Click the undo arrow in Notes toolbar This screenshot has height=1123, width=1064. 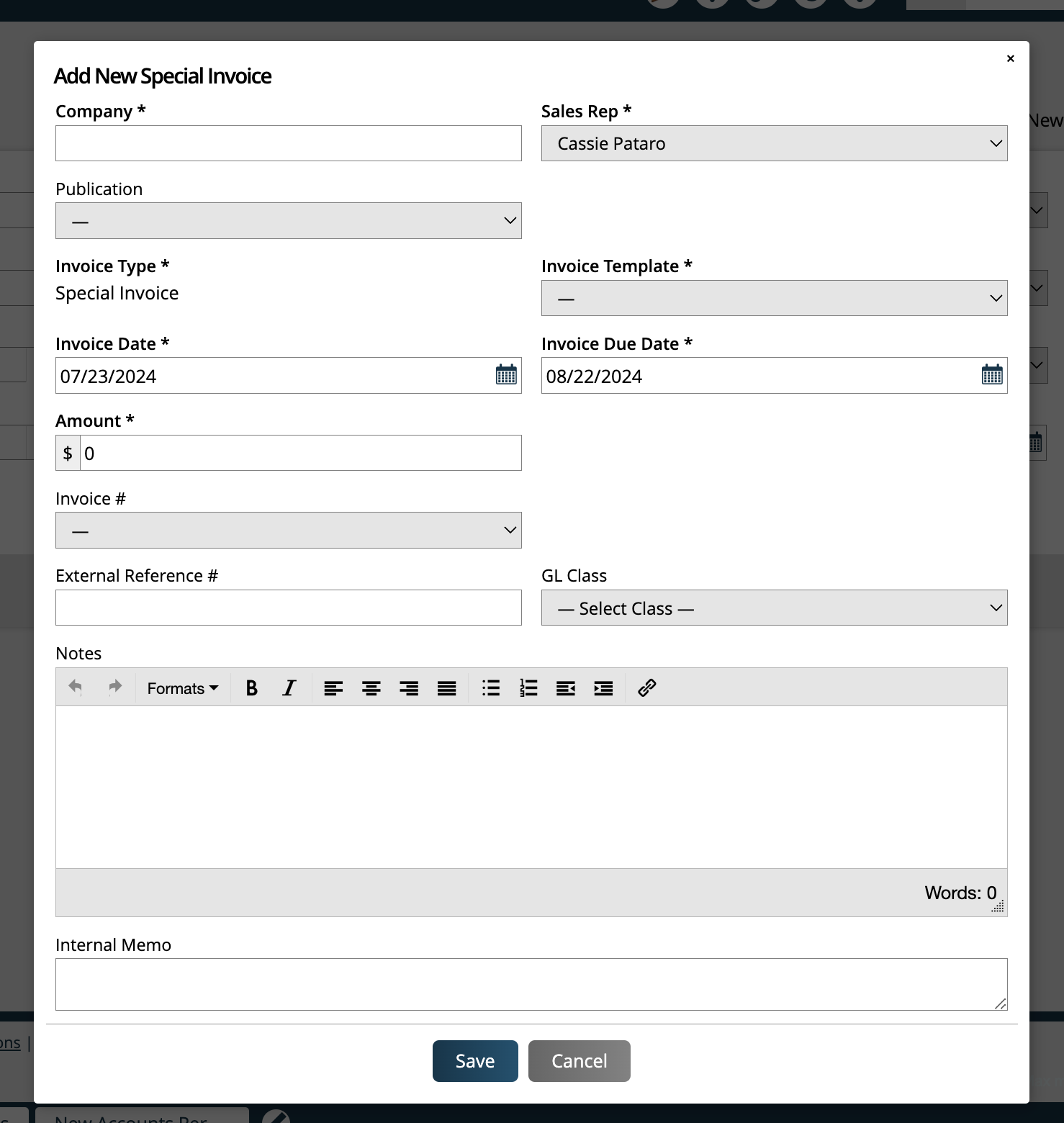coord(75,687)
